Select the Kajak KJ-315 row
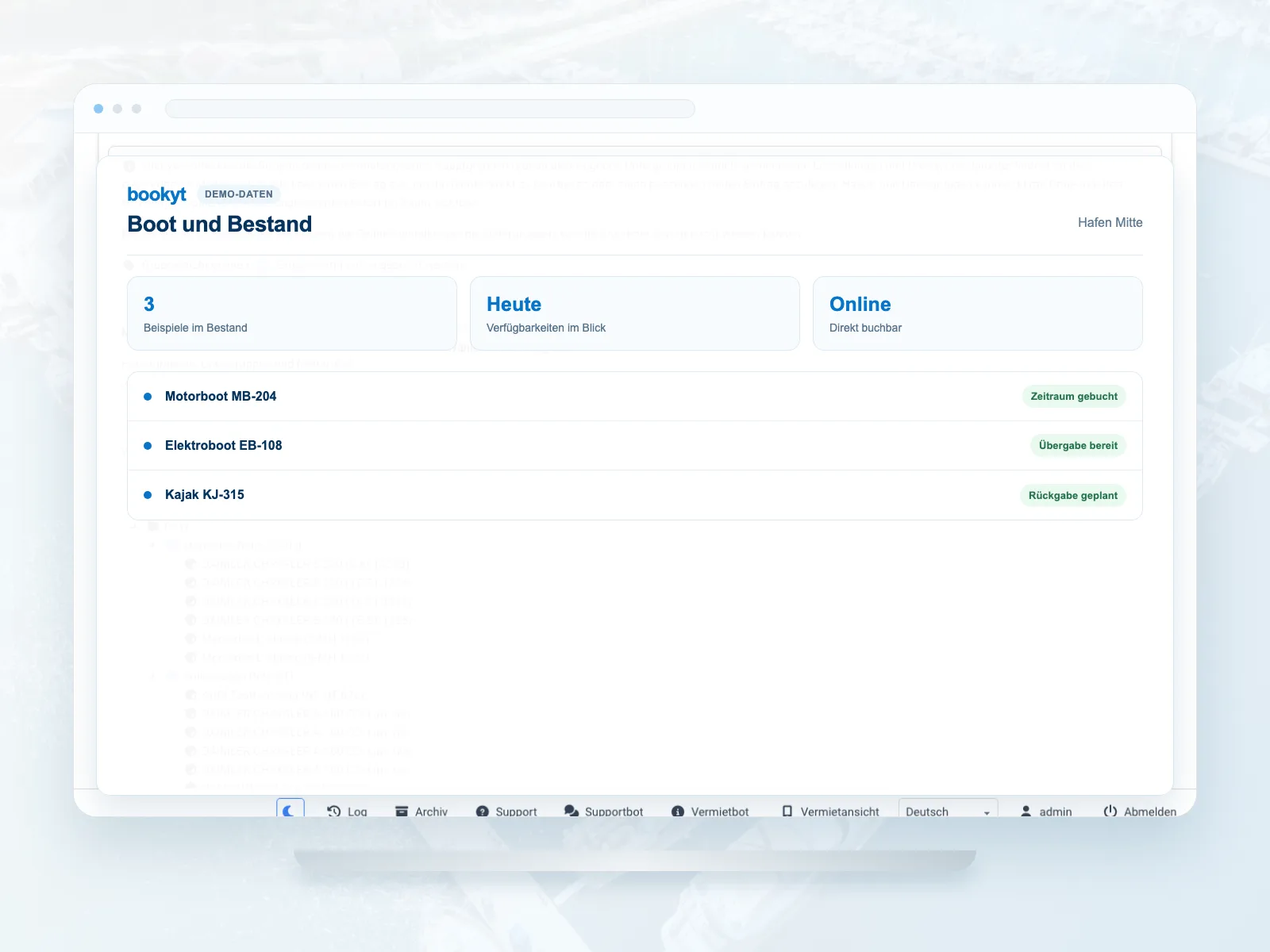 [635, 495]
